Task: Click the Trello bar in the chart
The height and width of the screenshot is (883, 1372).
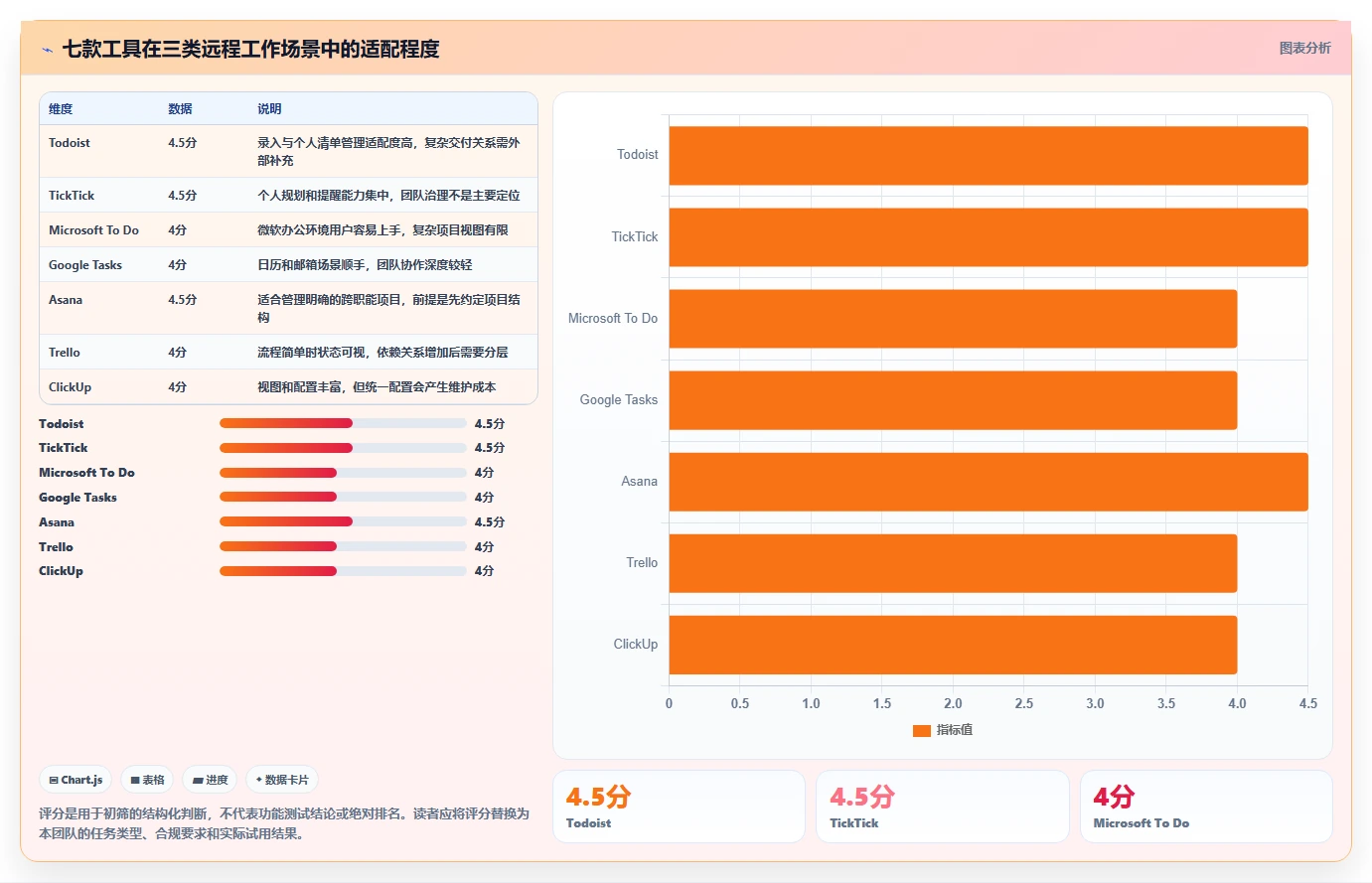Action: point(953,563)
